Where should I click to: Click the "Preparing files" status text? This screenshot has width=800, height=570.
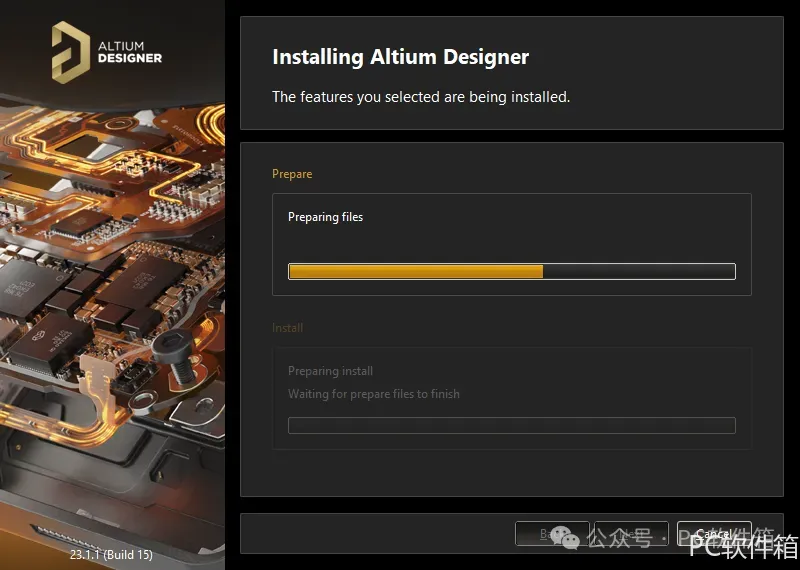click(x=326, y=217)
